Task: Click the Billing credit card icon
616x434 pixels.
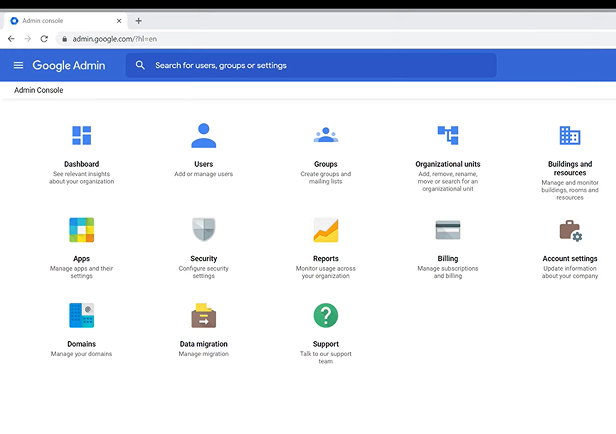Action: coord(447,230)
